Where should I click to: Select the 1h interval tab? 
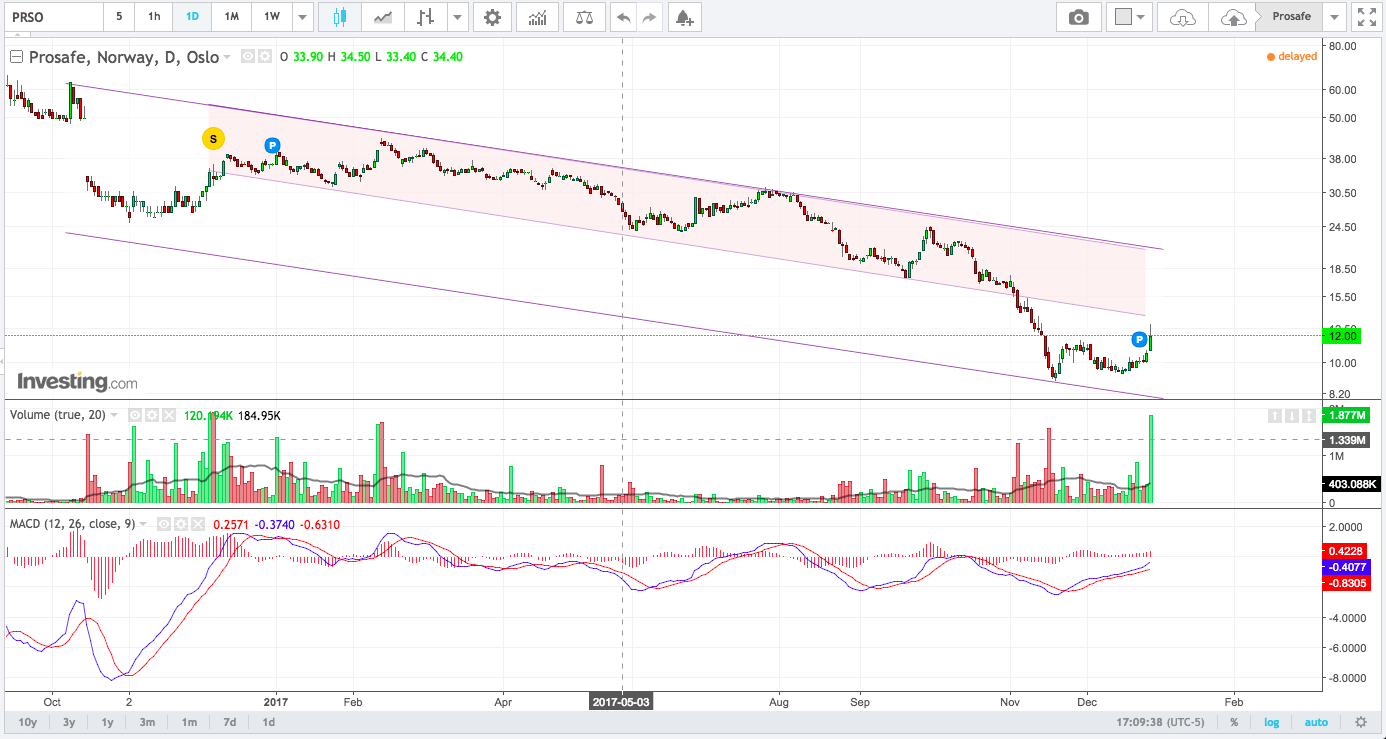coord(153,17)
